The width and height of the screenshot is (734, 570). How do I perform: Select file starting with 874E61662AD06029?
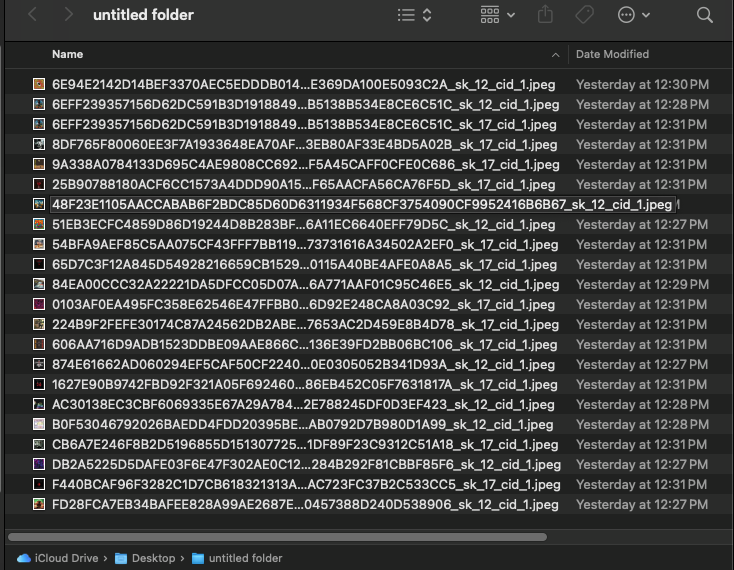tap(303, 365)
